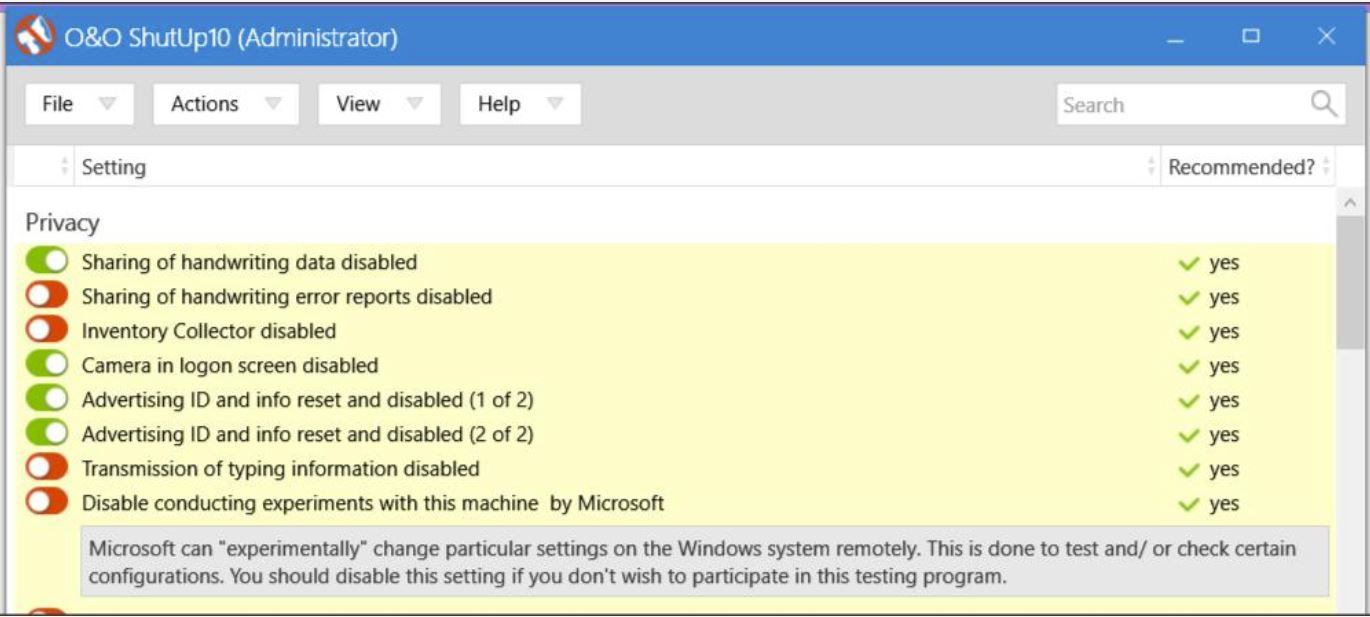Focus the Search input field
Screen dimensions: 1370x617
[x=1182, y=104]
